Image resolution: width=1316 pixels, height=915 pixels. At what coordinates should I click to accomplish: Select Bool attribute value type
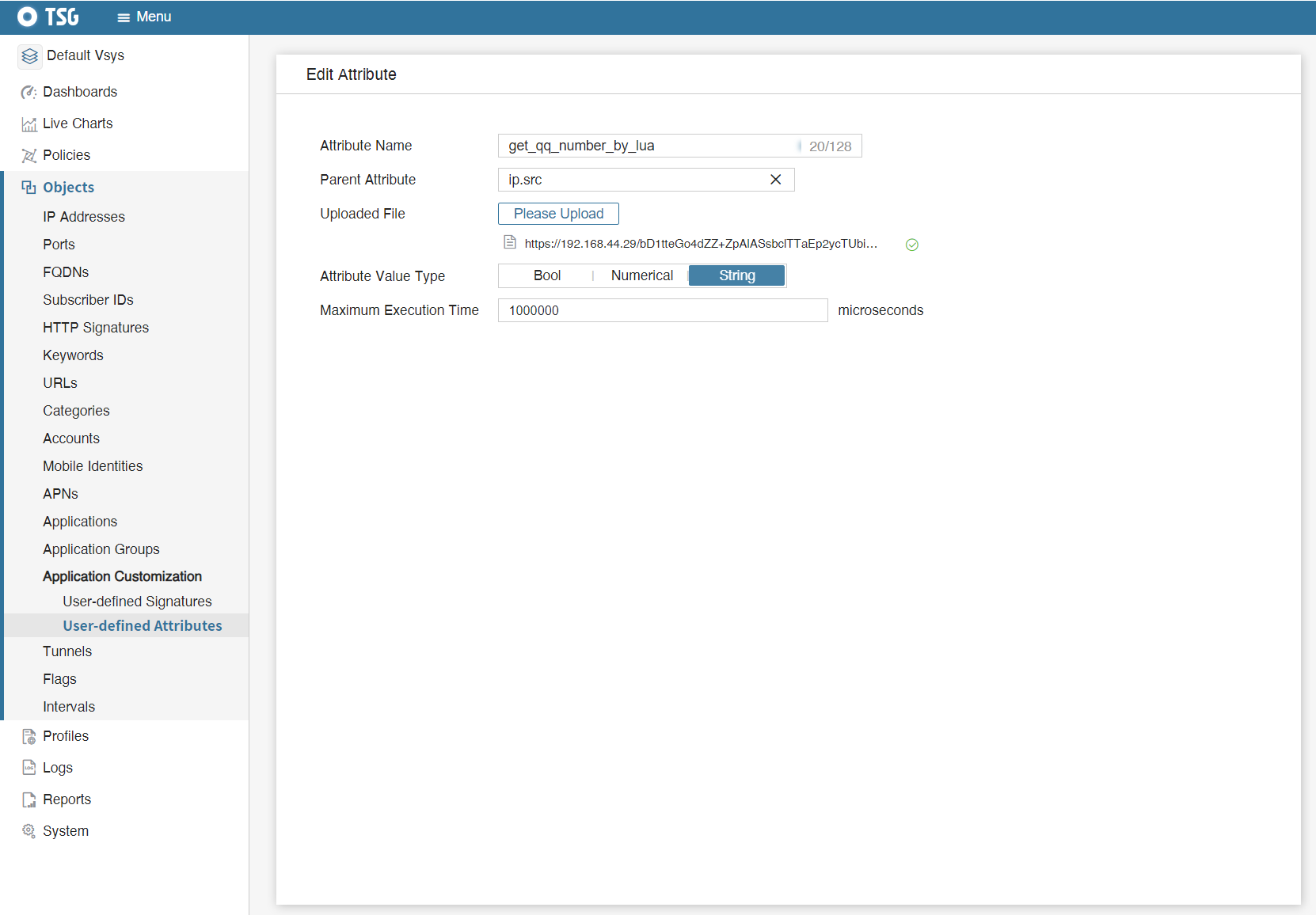click(x=546, y=275)
